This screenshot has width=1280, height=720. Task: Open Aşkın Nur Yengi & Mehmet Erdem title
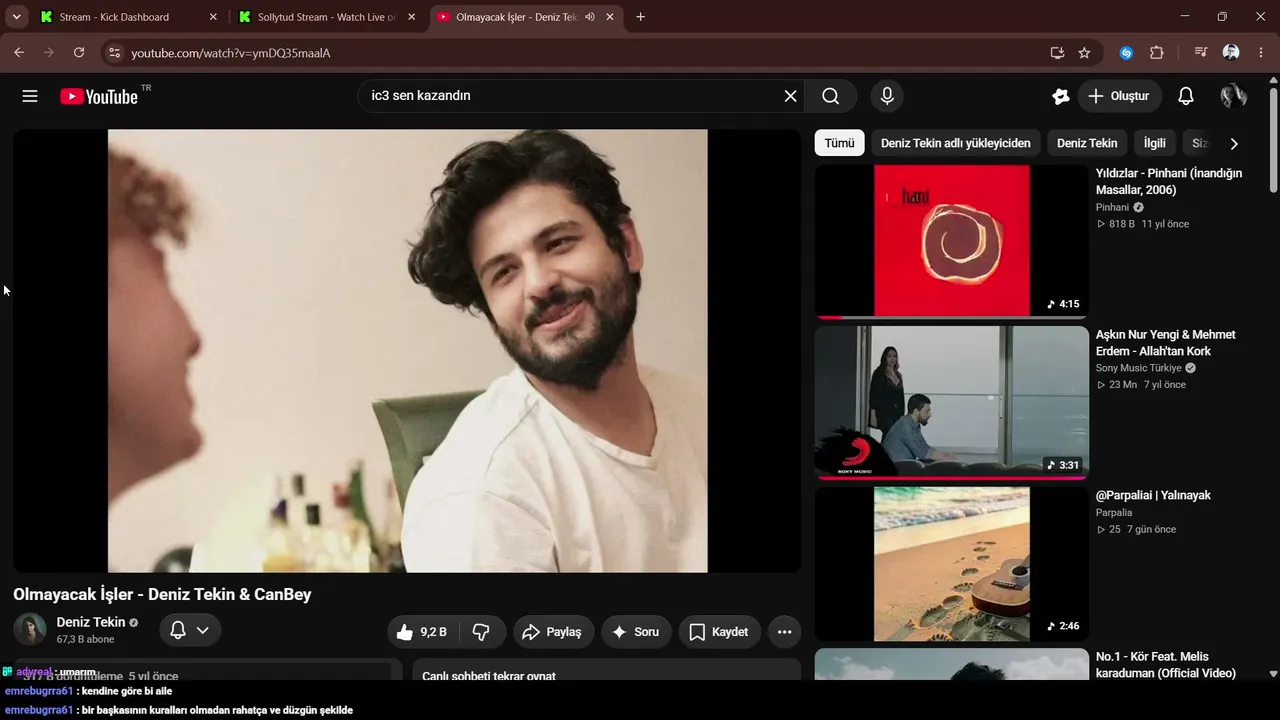coord(1166,343)
